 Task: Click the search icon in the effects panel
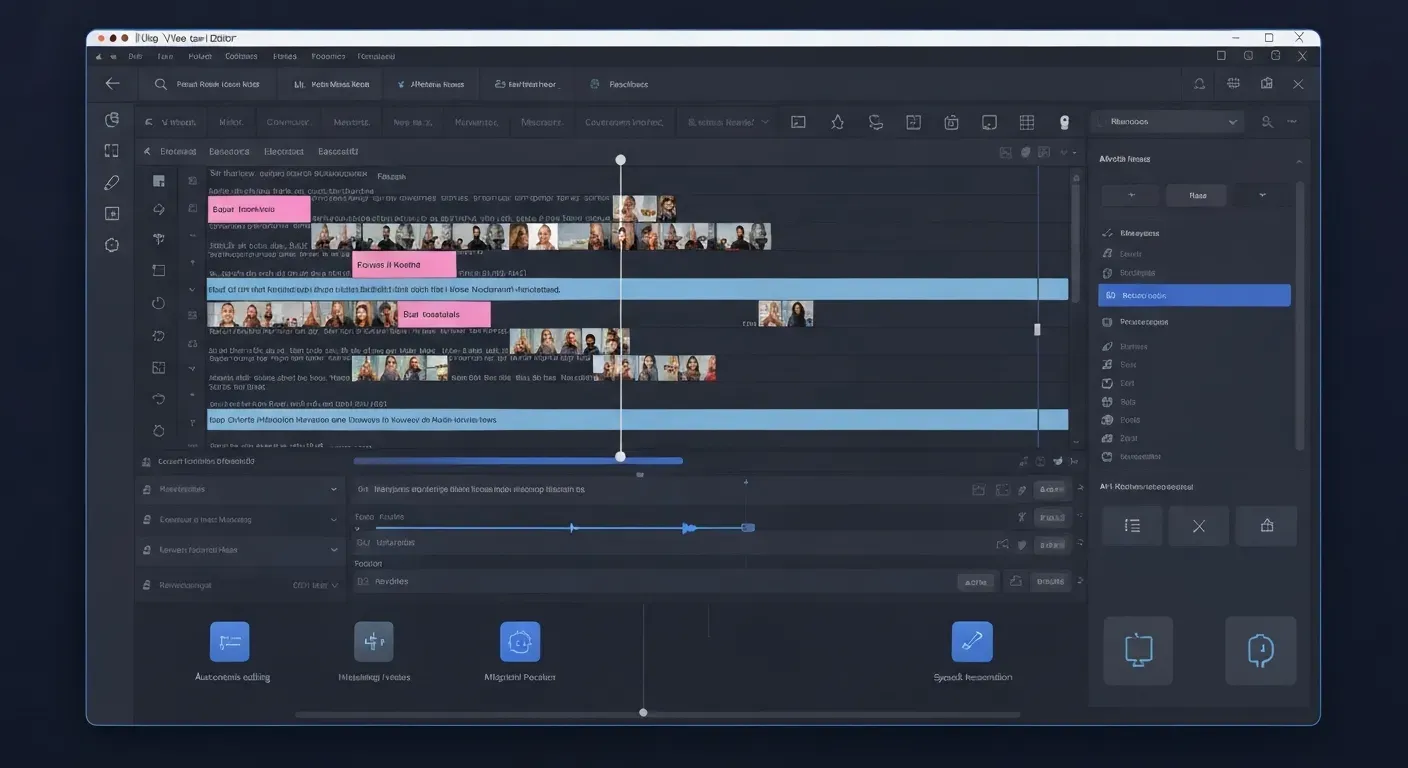click(1266, 121)
